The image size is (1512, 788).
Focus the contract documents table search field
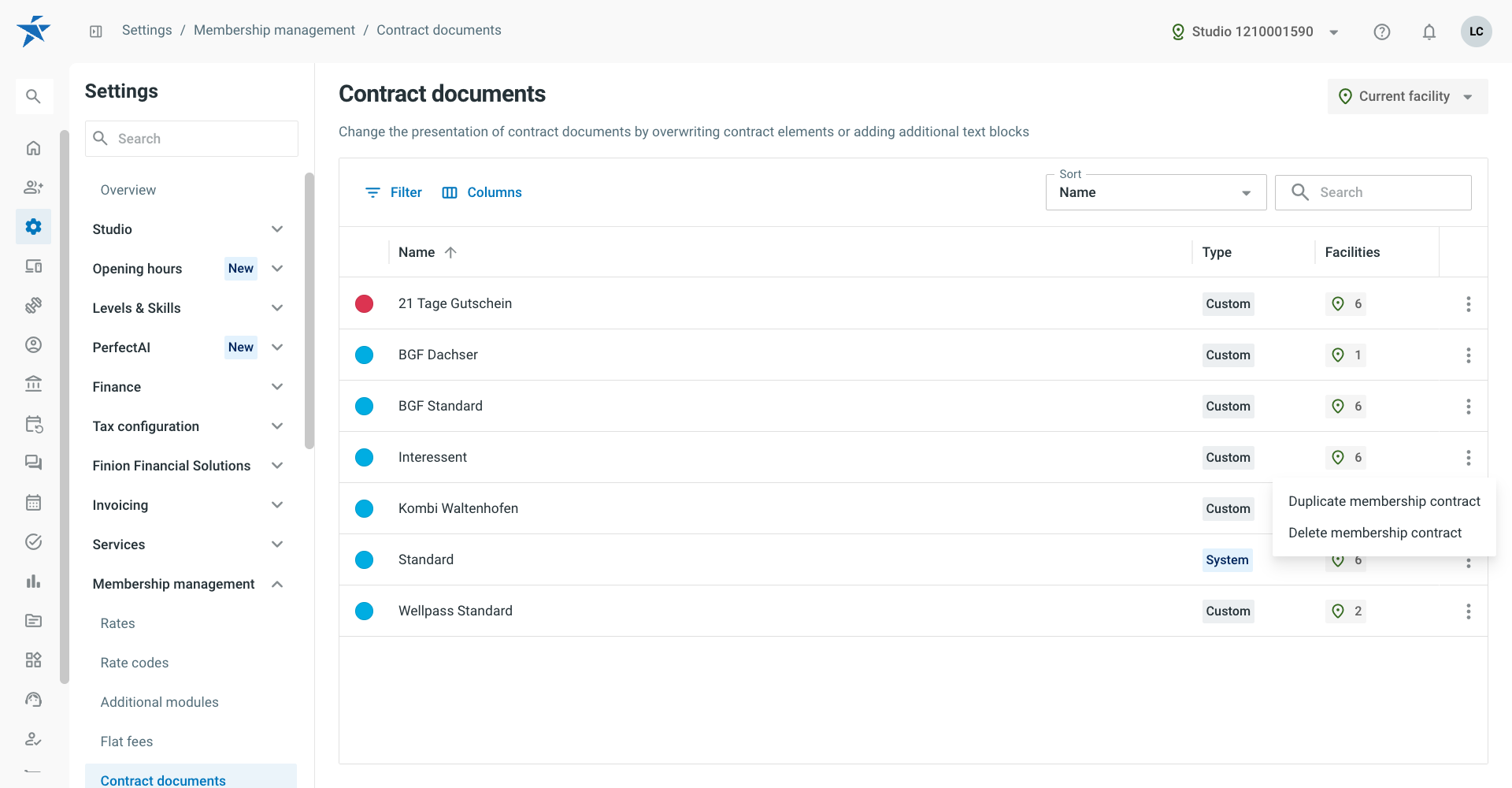pyautogui.click(x=1373, y=192)
